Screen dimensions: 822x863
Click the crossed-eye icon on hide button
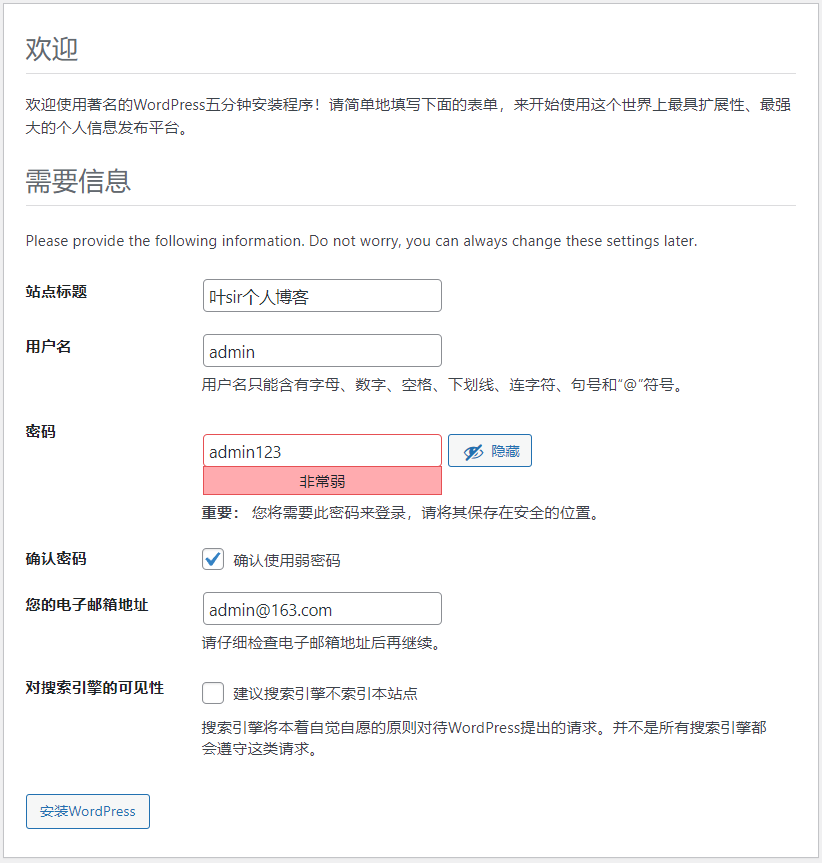tap(473, 452)
